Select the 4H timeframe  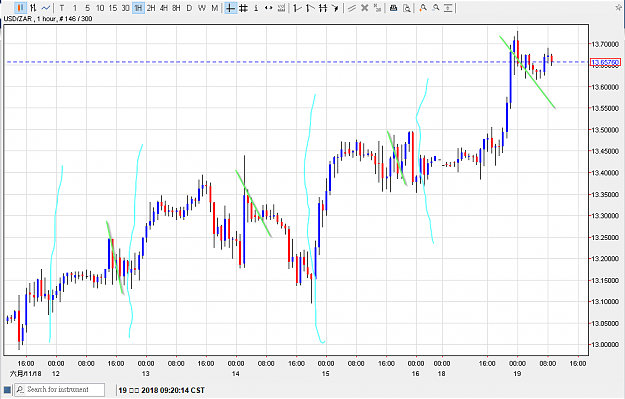(164, 8)
